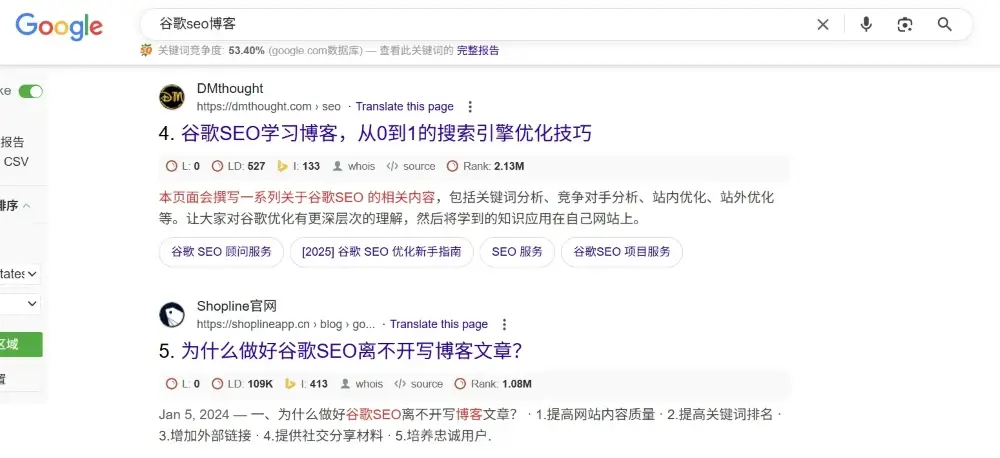
Task: View source for DMthought result
Action: pyautogui.click(x=411, y=166)
